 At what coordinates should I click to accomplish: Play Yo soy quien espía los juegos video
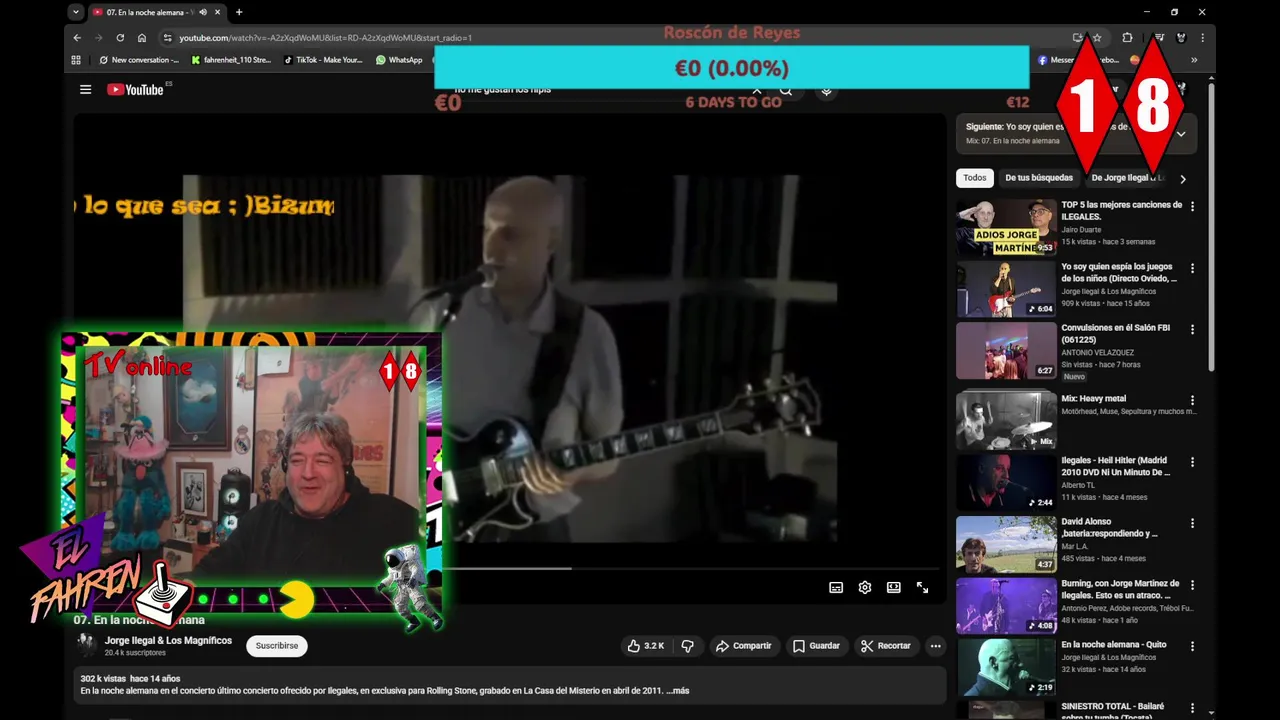point(1006,289)
